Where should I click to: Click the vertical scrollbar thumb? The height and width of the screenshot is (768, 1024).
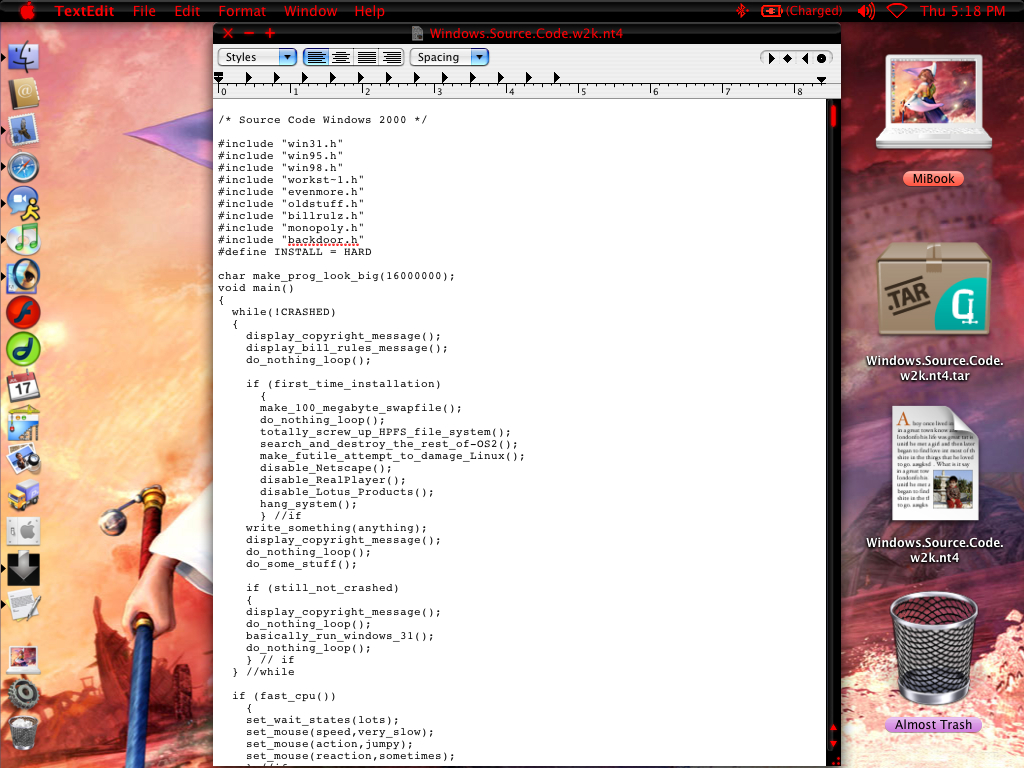click(x=833, y=116)
